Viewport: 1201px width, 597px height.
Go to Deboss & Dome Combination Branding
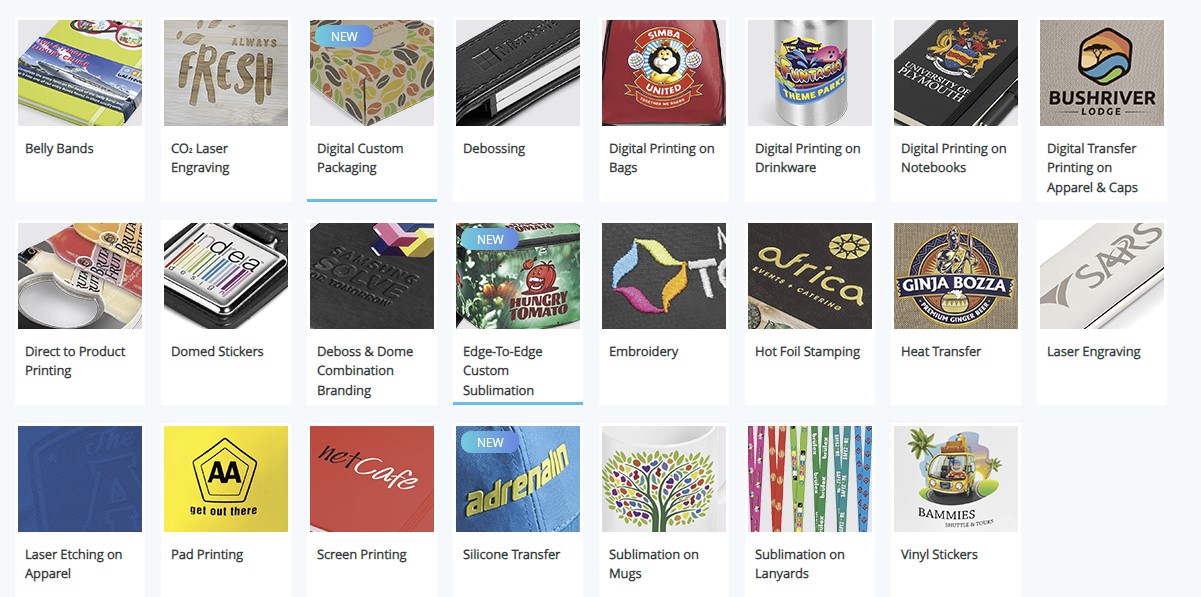tap(365, 371)
